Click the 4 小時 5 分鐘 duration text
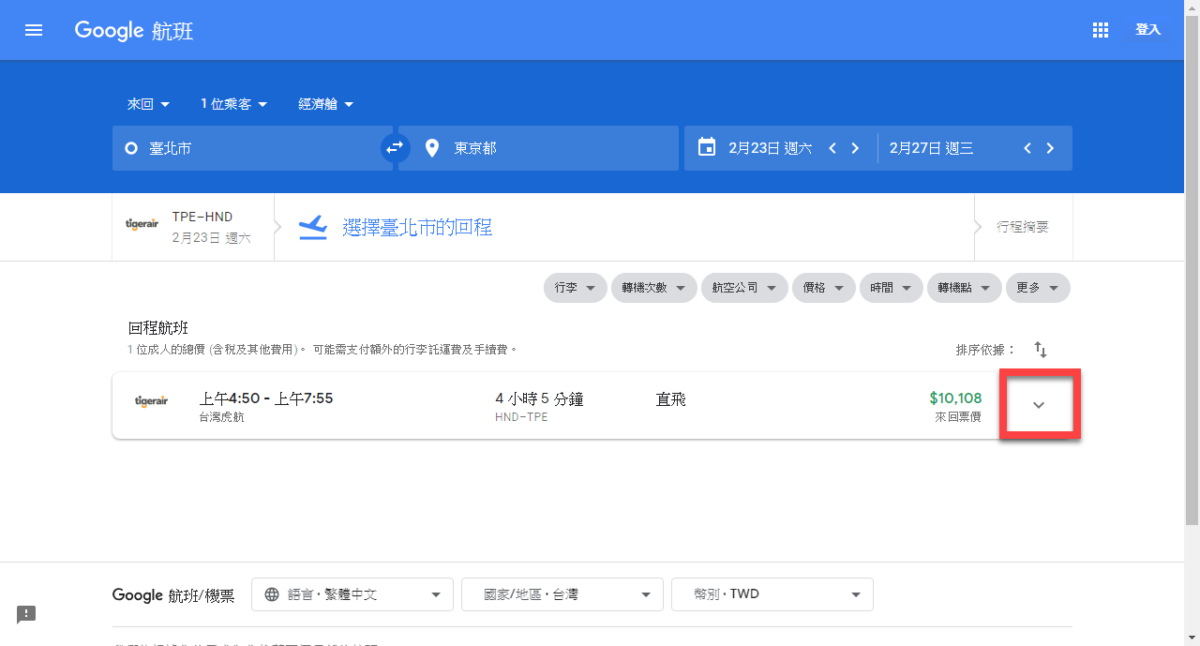1200x646 pixels. click(x=539, y=399)
